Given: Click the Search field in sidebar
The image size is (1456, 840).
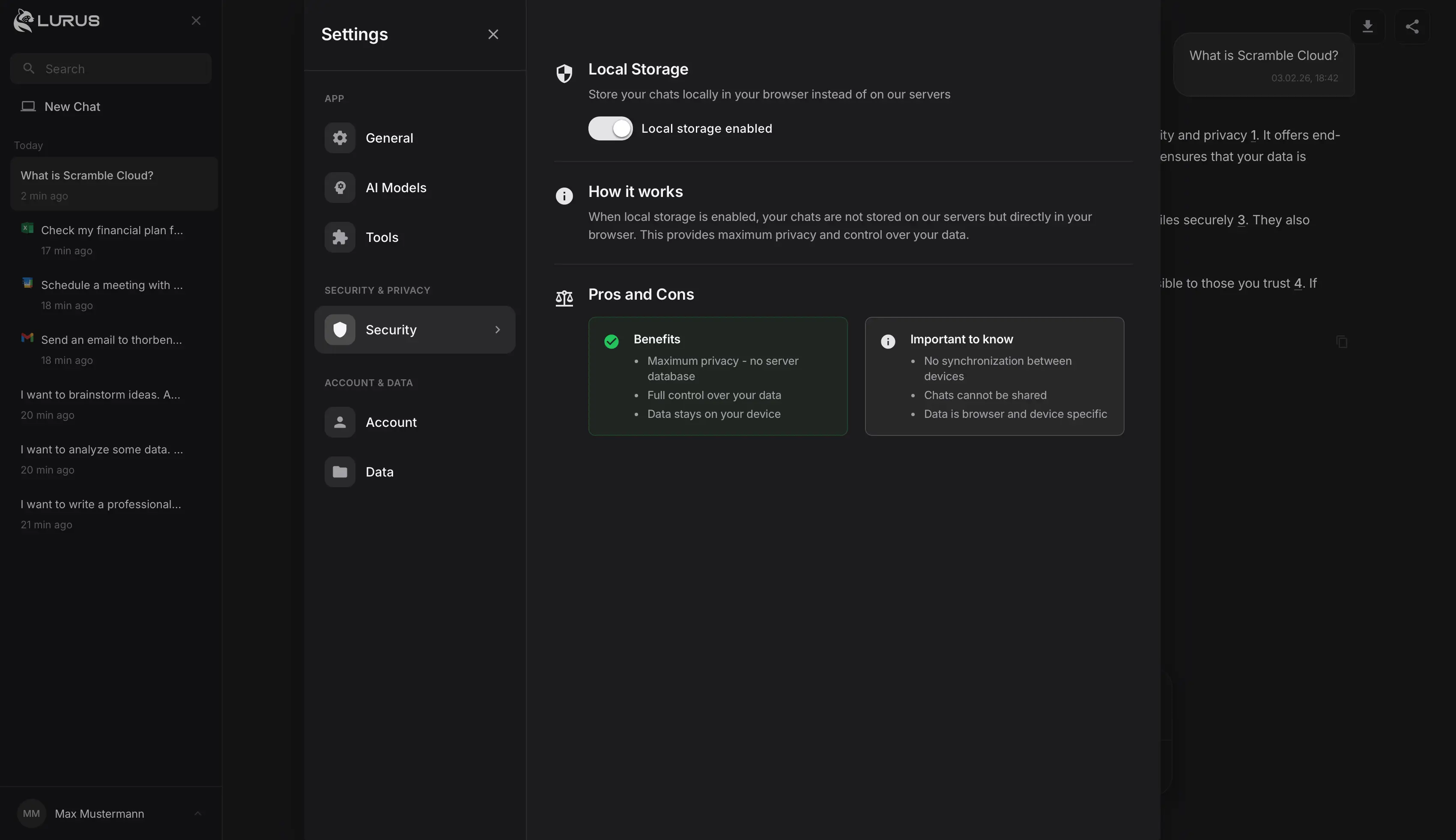Looking at the screenshot, I should coord(111,68).
